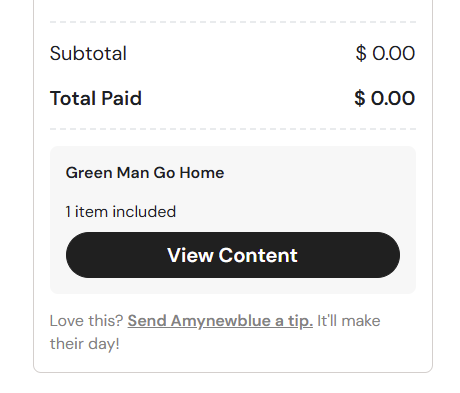460x393 pixels.
Task: Follow the Send Amynewblue a tip link
Action: click(x=220, y=321)
